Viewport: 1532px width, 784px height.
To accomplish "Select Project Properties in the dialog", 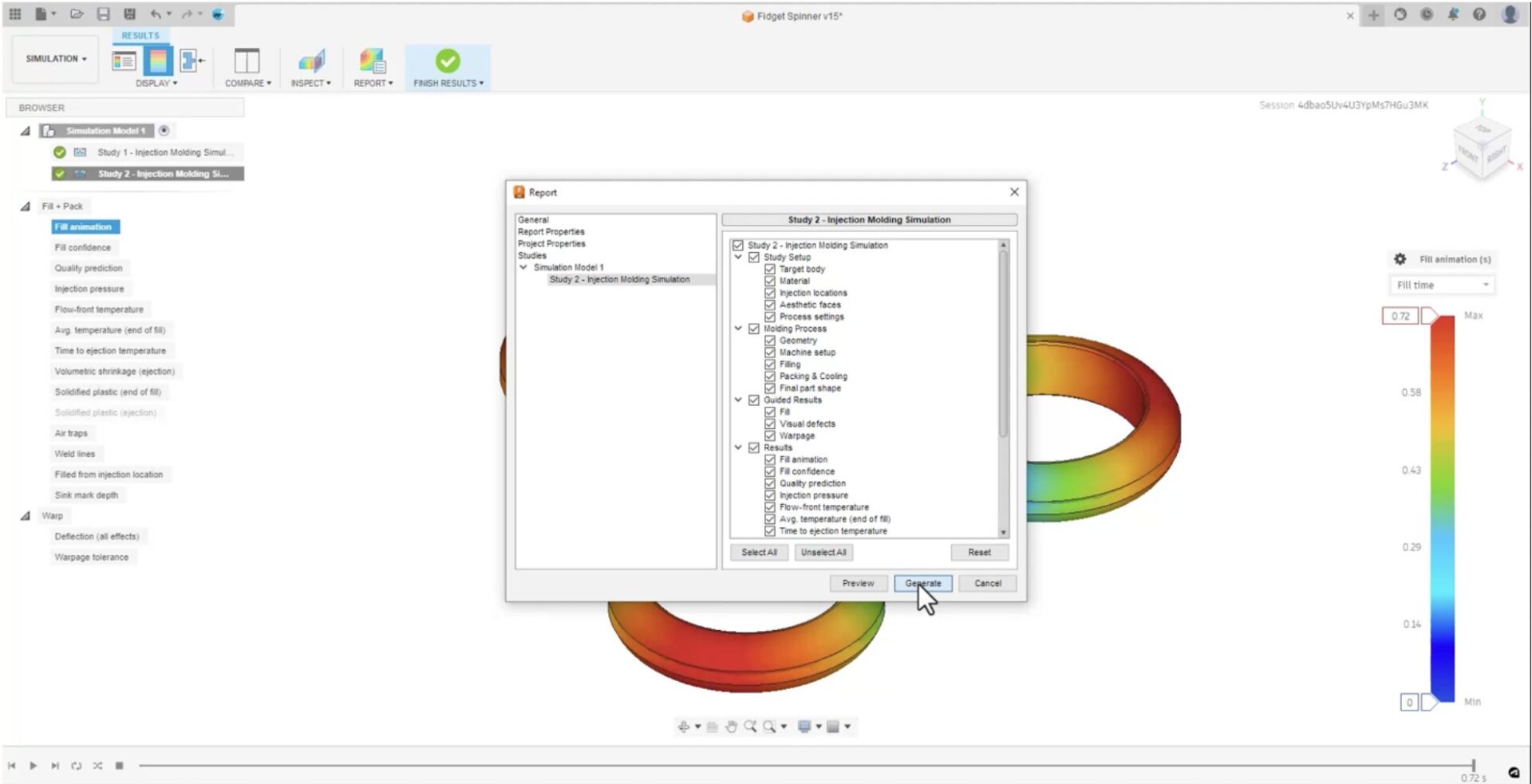I will (x=551, y=243).
